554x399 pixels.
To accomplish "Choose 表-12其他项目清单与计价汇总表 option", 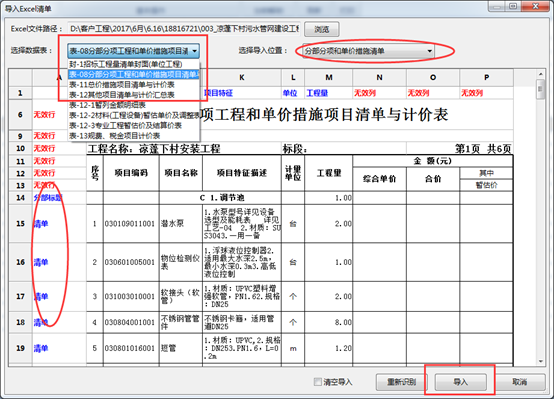I will tap(134, 95).
